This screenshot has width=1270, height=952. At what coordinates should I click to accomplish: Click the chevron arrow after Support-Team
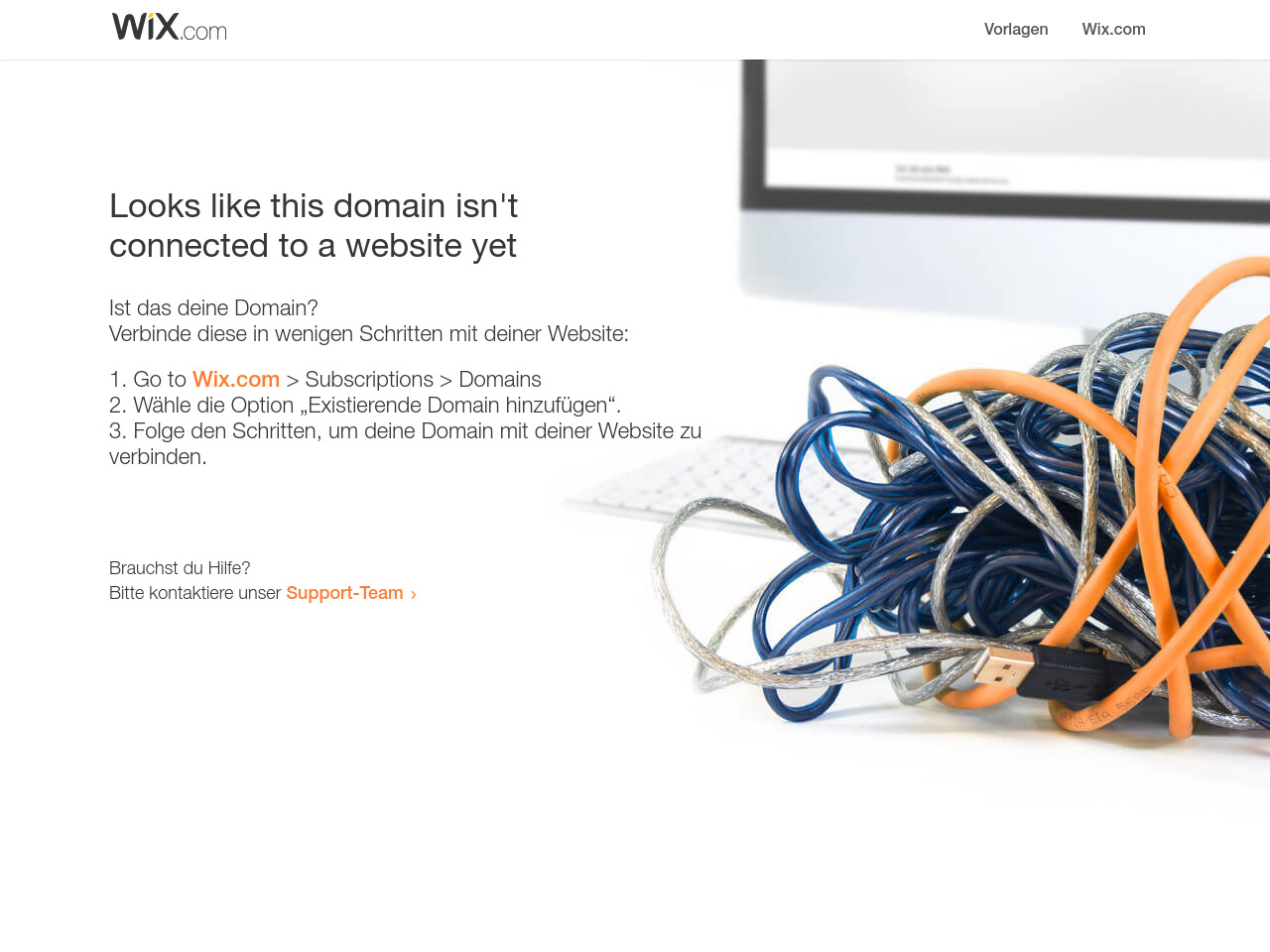point(414,594)
